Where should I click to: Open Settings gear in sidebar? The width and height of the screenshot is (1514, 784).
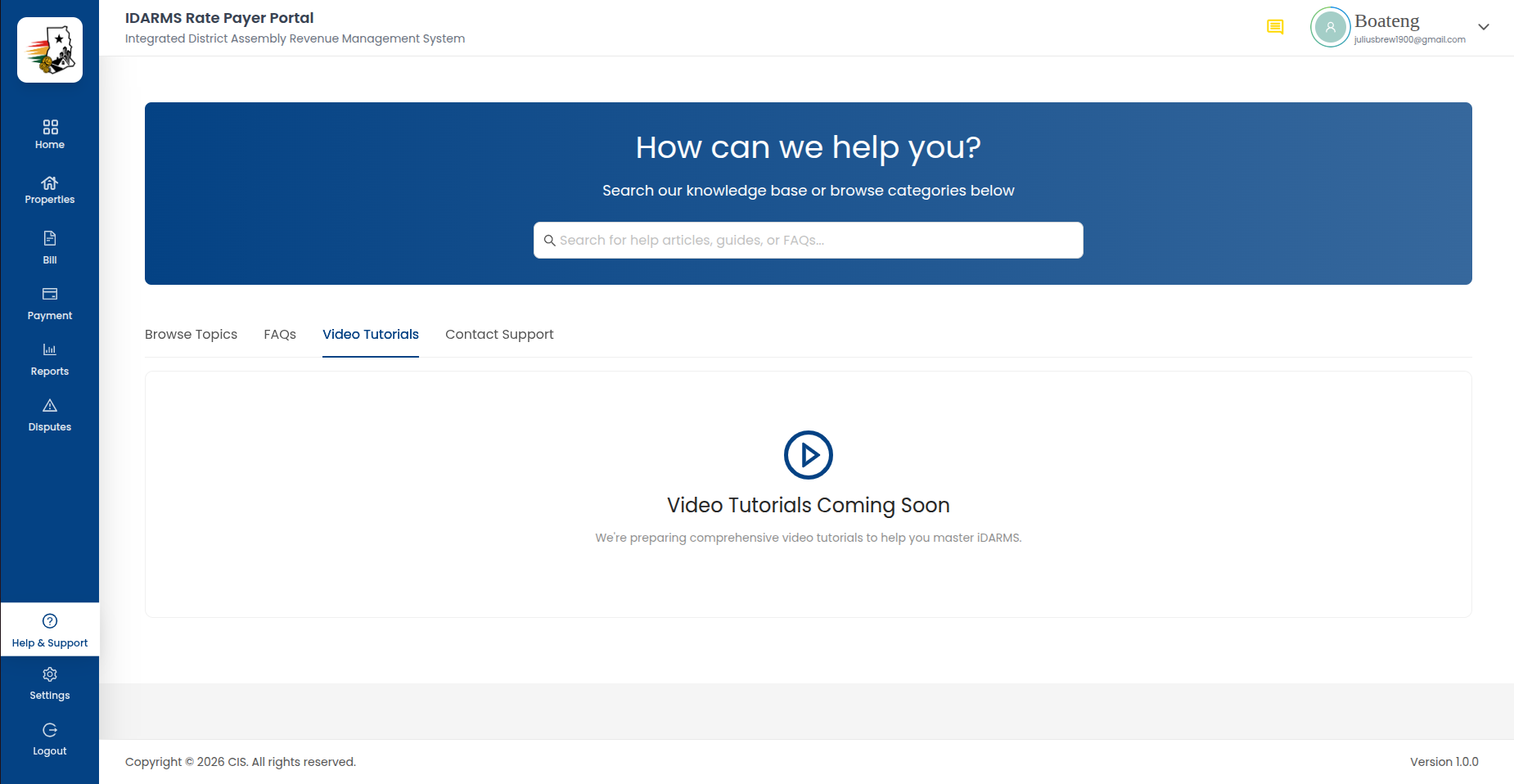pyautogui.click(x=50, y=674)
